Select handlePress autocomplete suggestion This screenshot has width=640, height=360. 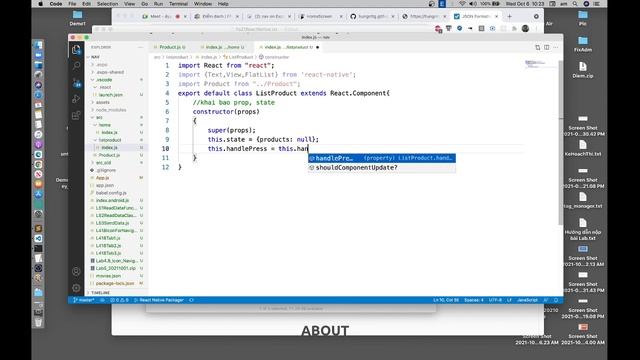tap(382, 158)
